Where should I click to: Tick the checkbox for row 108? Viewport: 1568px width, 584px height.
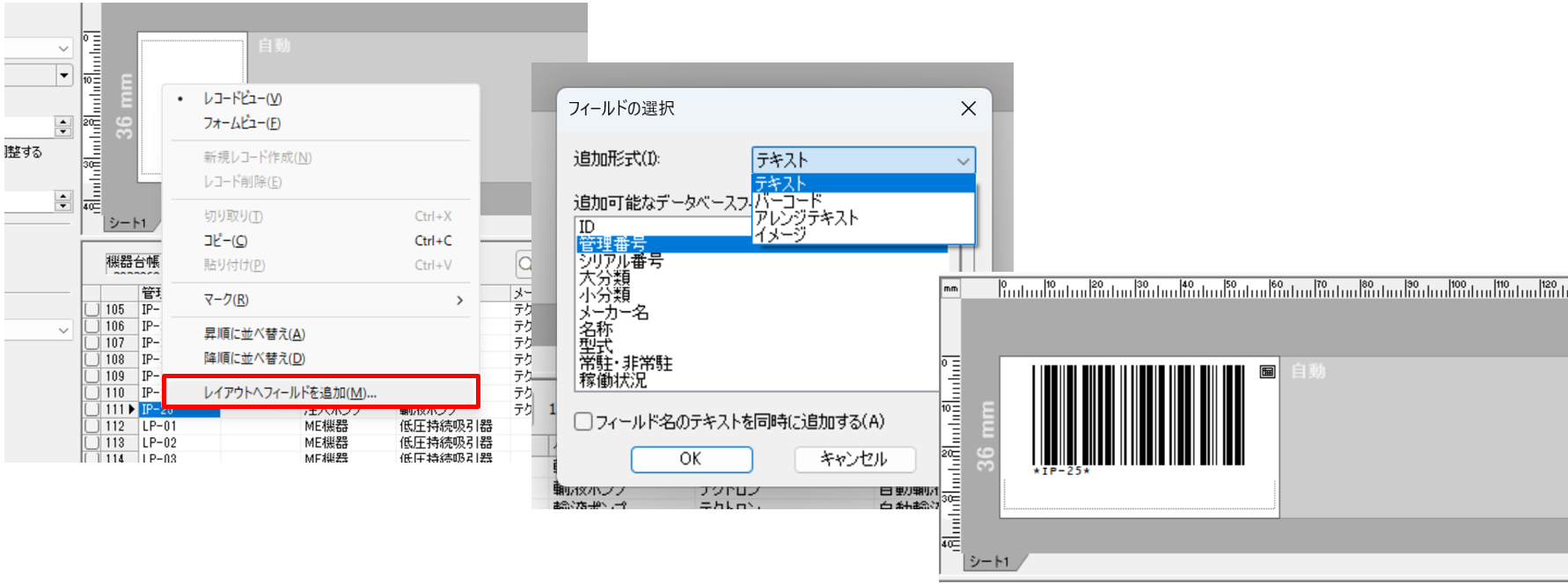tap(92, 360)
